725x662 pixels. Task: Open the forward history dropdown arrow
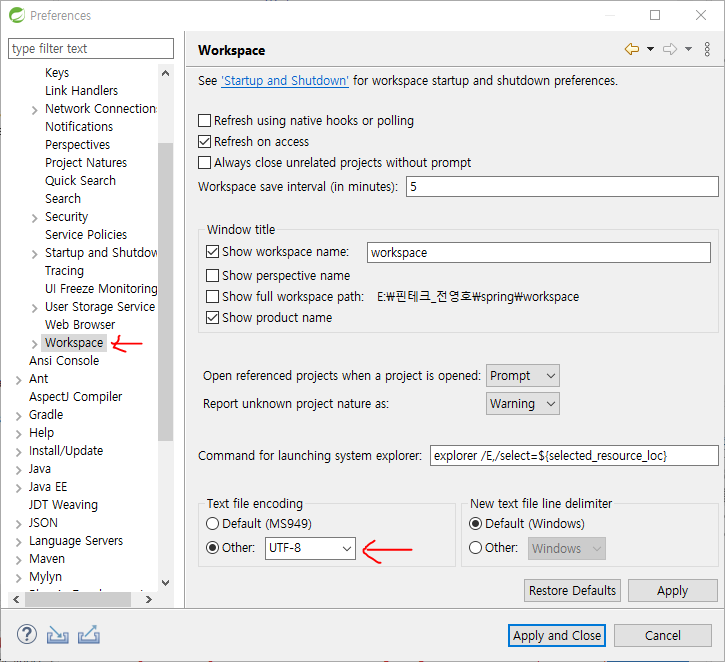point(688,49)
